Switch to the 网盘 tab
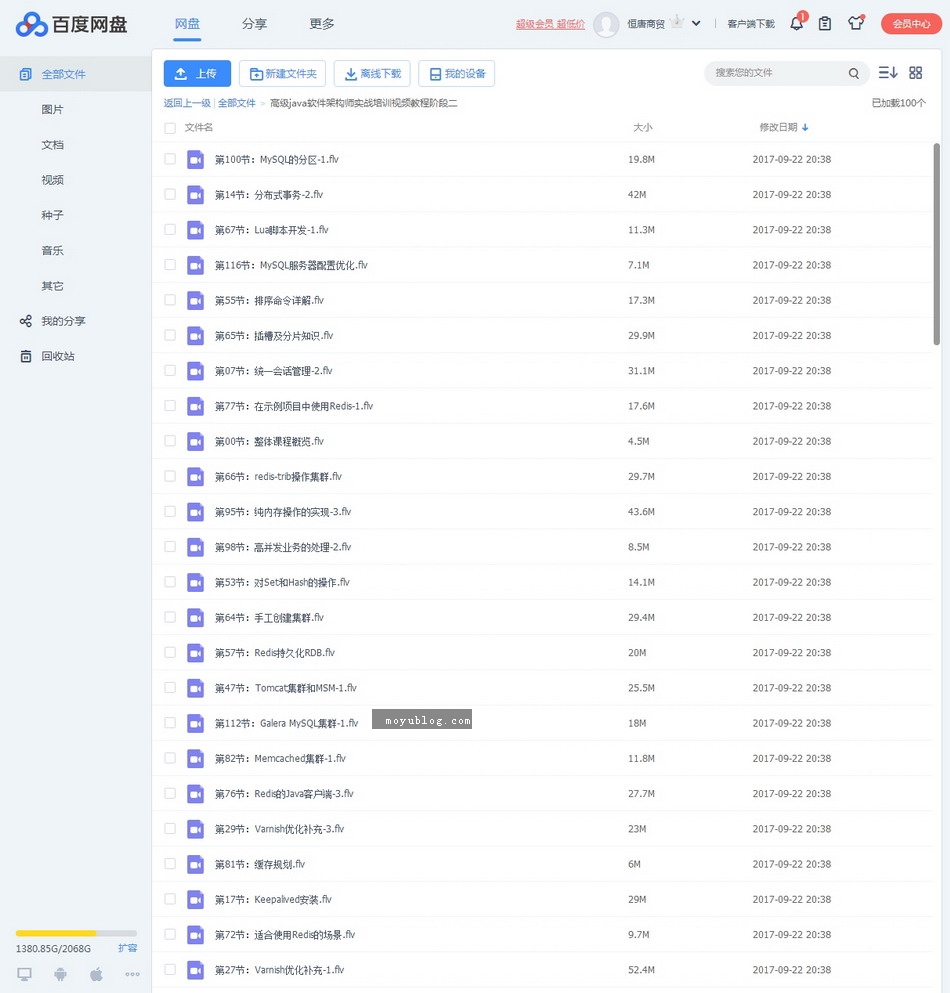Screen dimensions: 950x993 click(x=187, y=24)
